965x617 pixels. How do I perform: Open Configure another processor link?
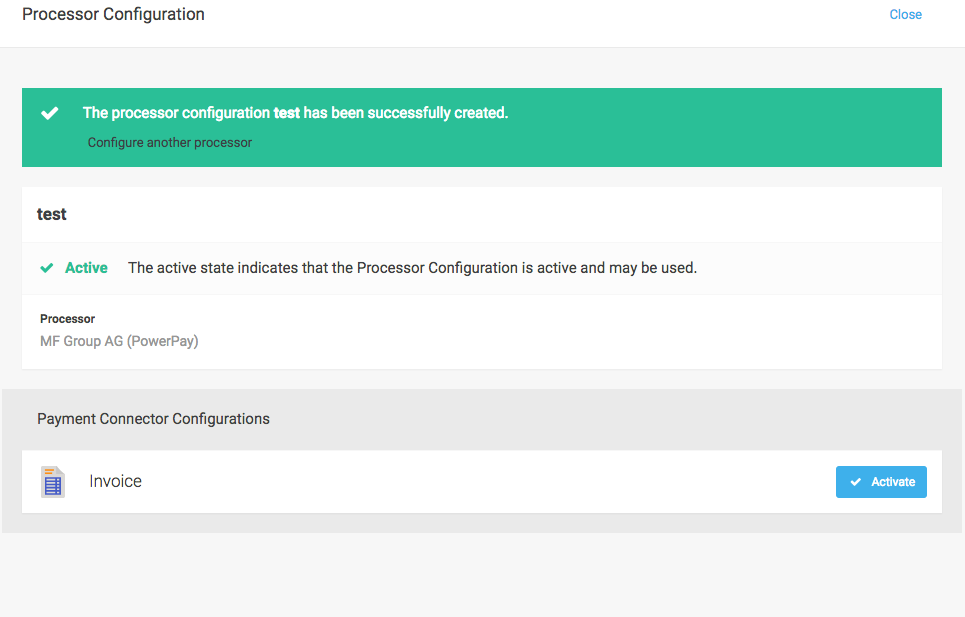pos(169,142)
